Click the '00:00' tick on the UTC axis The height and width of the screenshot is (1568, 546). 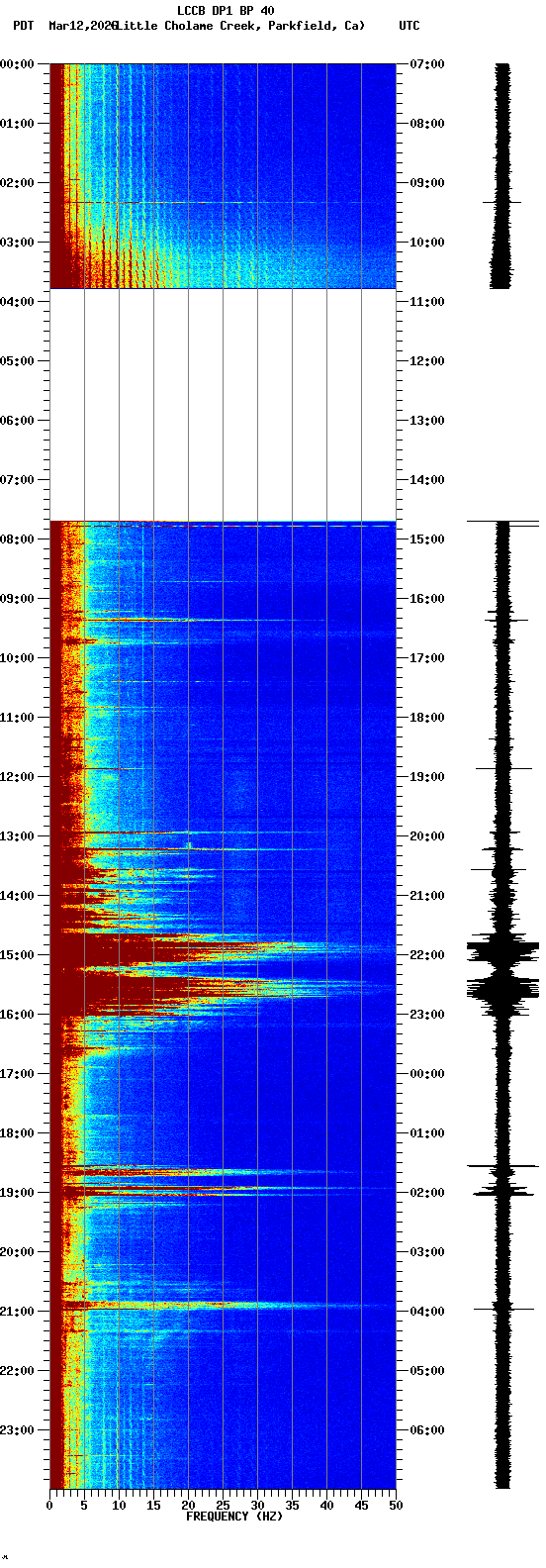click(427, 1073)
